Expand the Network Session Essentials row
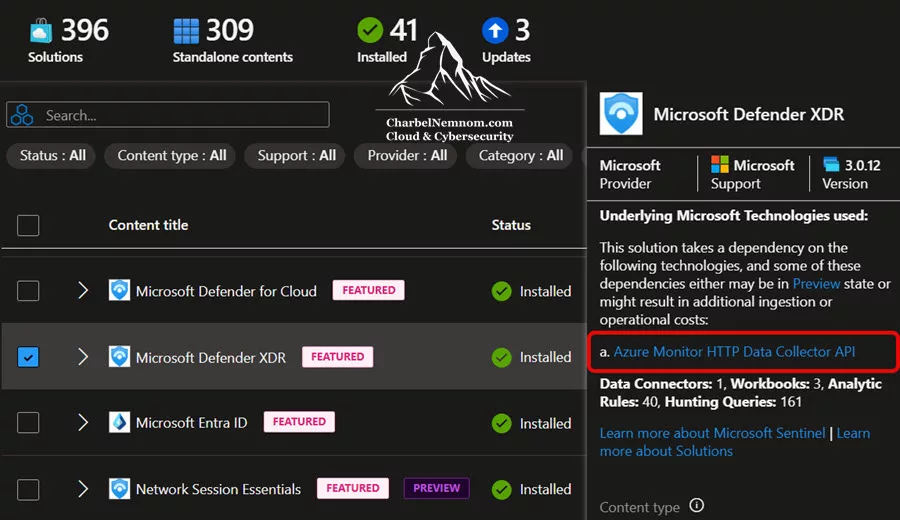 click(x=83, y=489)
